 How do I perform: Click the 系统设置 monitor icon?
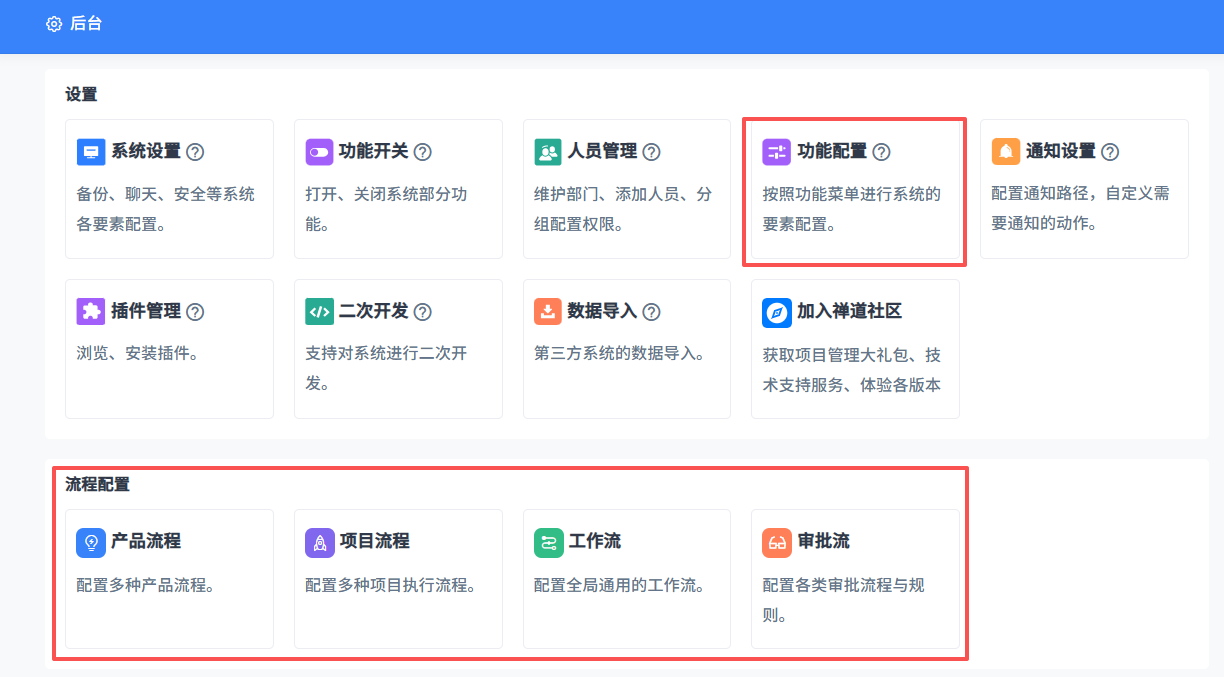coord(91,152)
